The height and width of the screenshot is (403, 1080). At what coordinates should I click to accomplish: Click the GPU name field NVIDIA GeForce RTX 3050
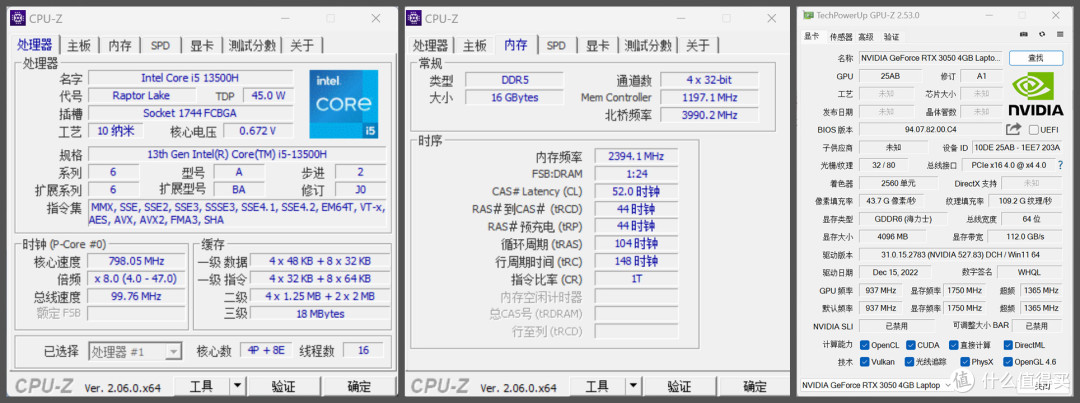pyautogui.click(x=931, y=58)
